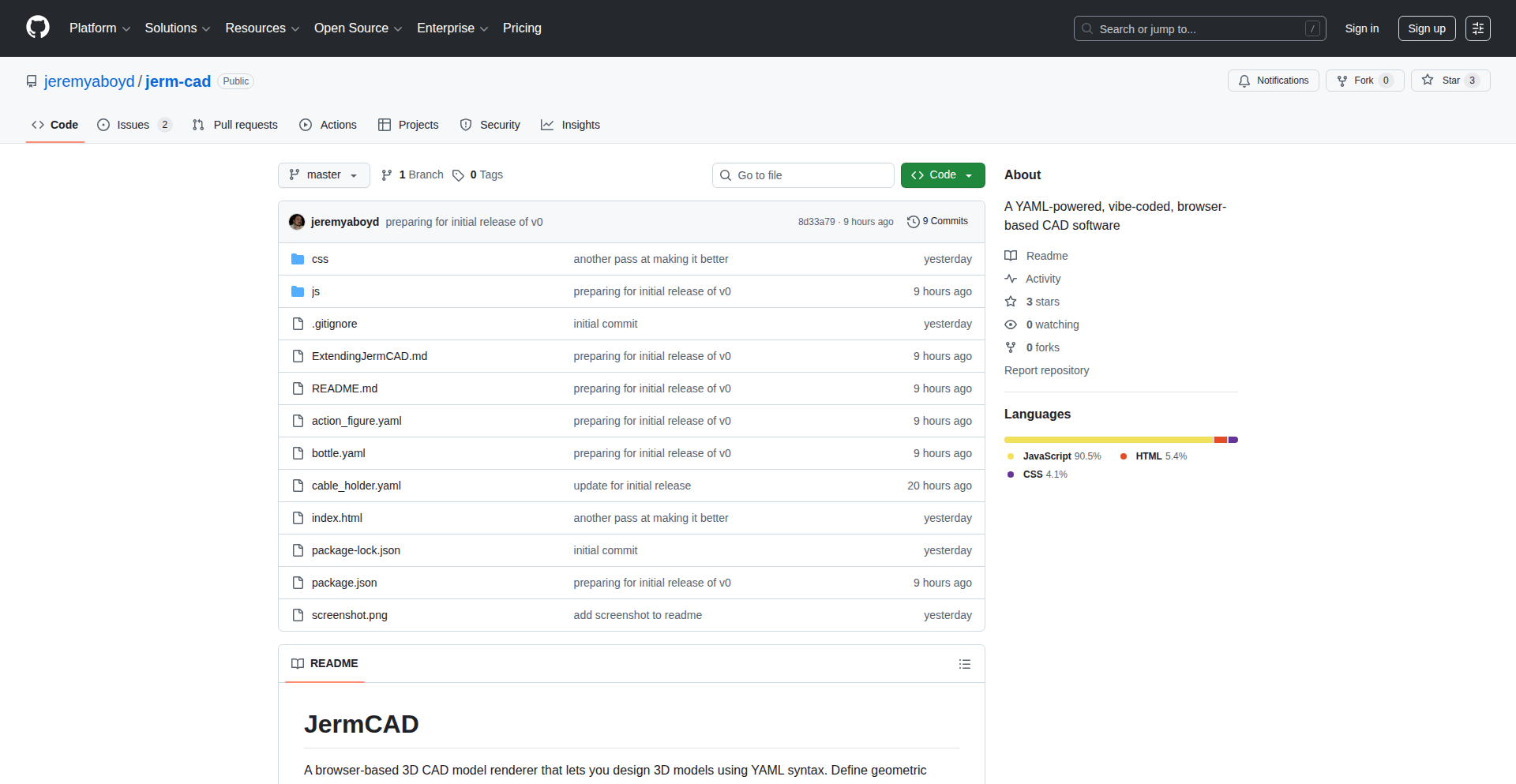This screenshot has height=784, width=1516.
Task: Click the HTML segment of the language bar
Action: [1221, 440]
